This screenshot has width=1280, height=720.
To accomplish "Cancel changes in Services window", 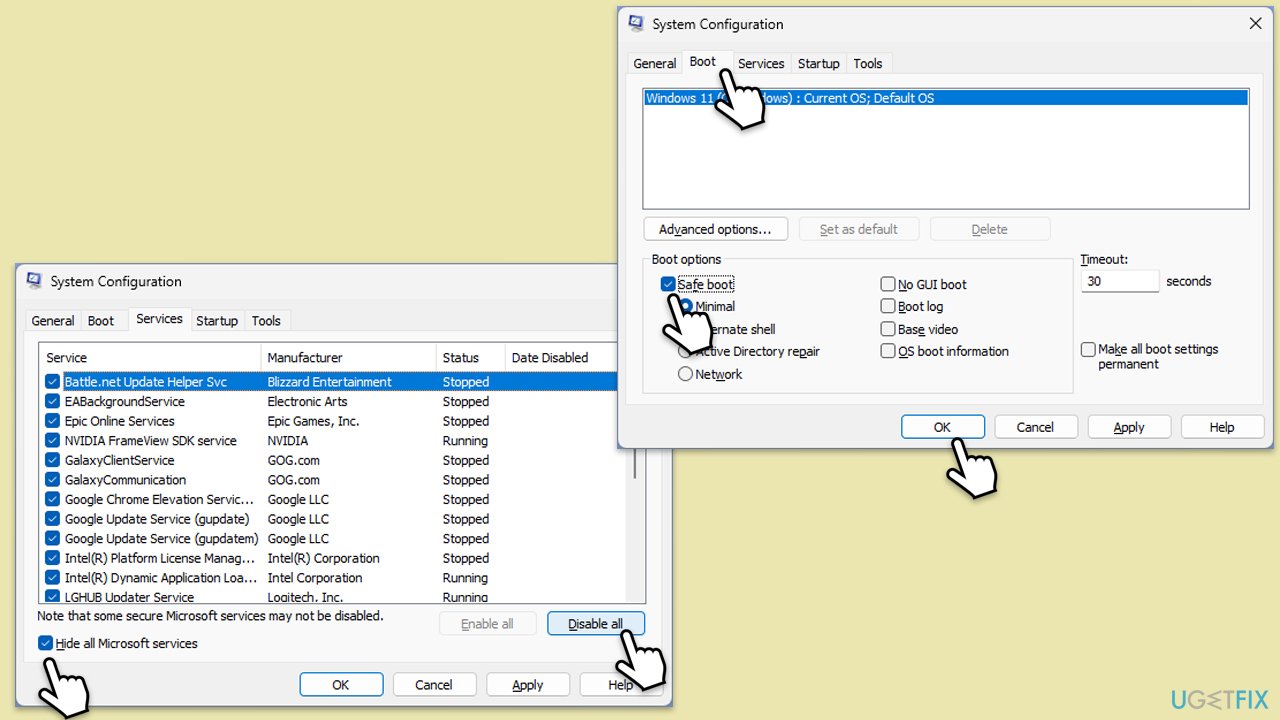I will [434, 685].
